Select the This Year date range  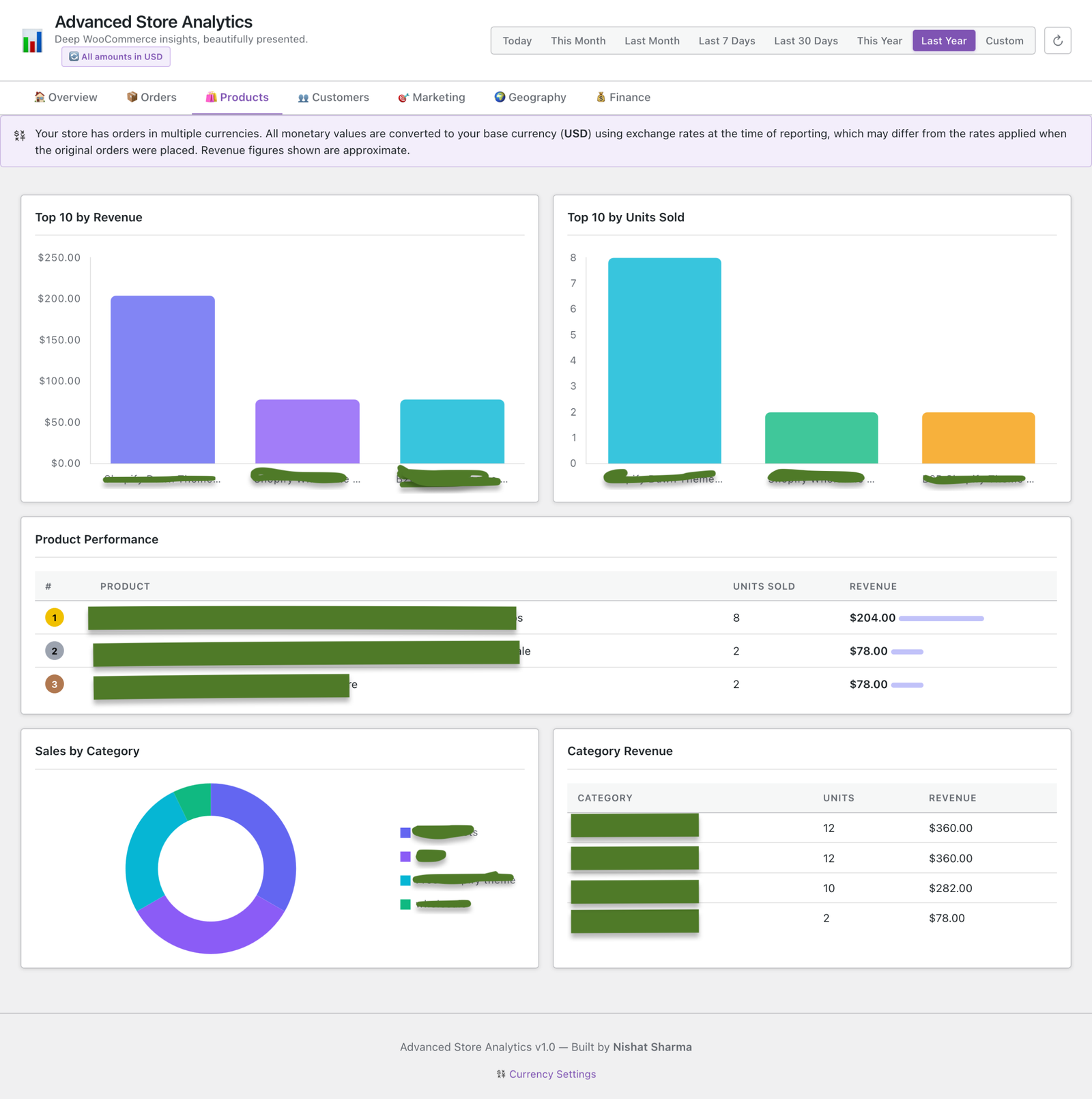point(879,40)
